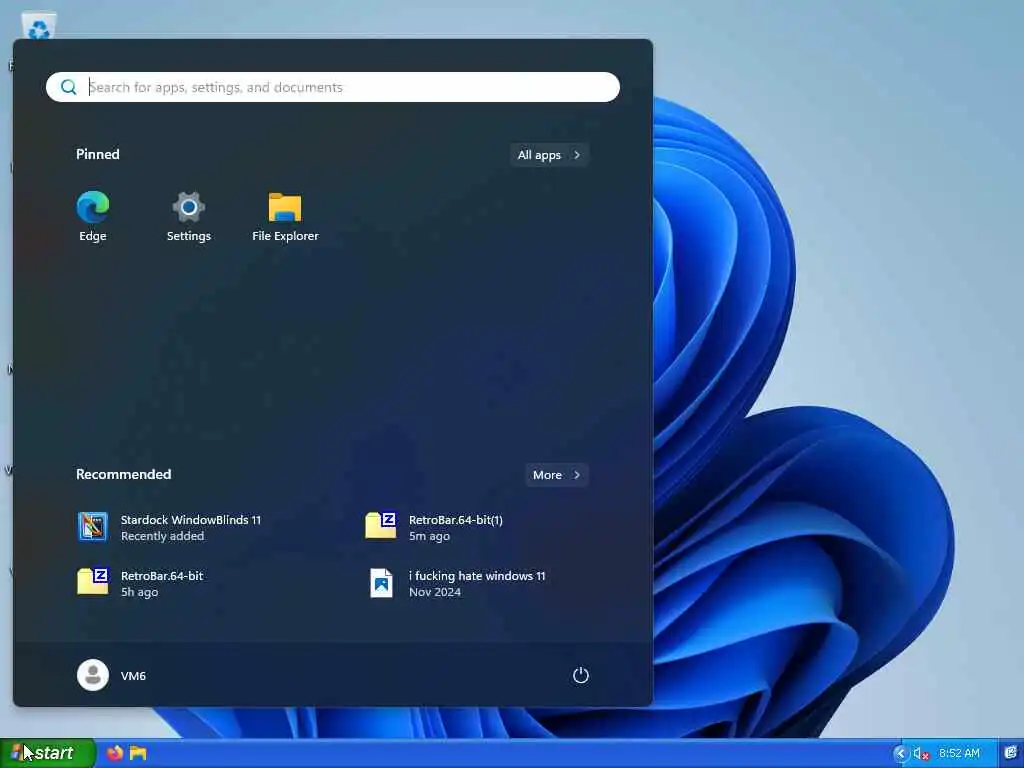Screen dimensions: 1024x768
Task: Click the 8:52 AM clock
Action: click(959, 754)
